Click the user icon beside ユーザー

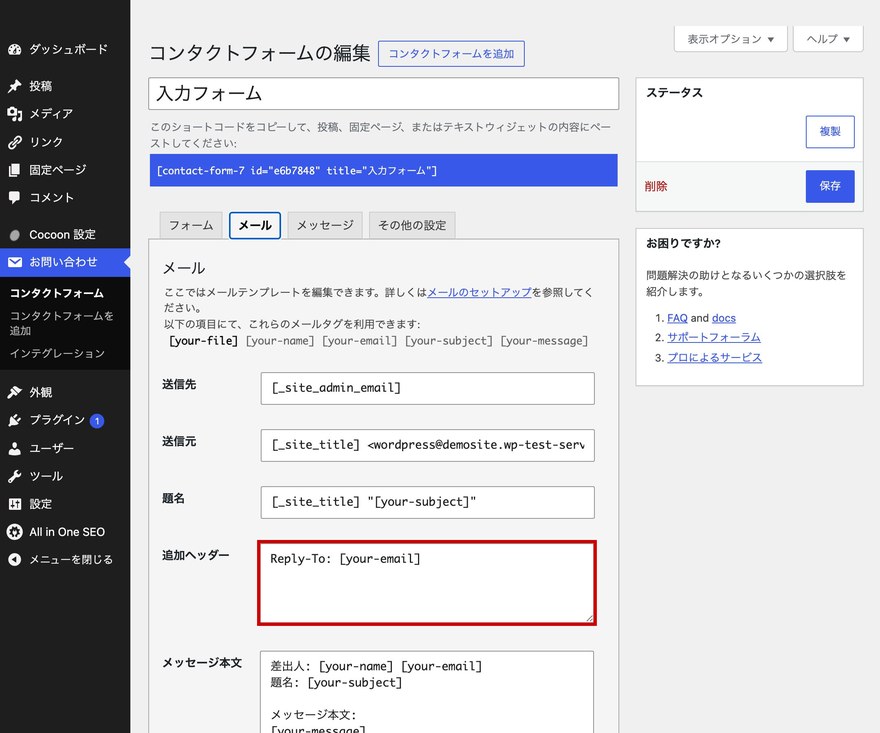click(15, 448)
